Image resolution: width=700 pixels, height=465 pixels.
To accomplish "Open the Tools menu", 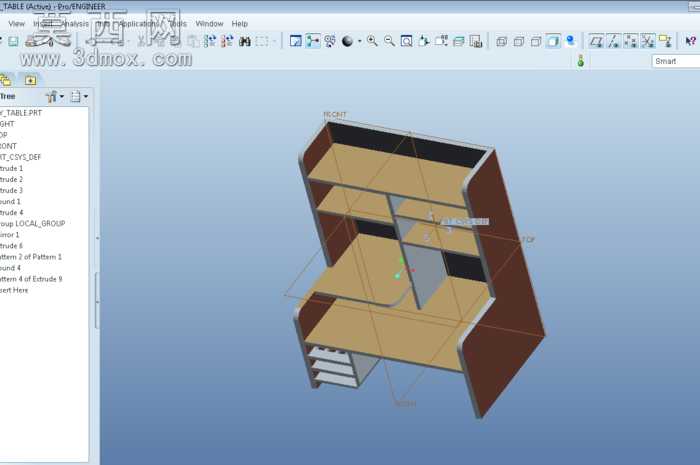I will [x=178, y=24].
